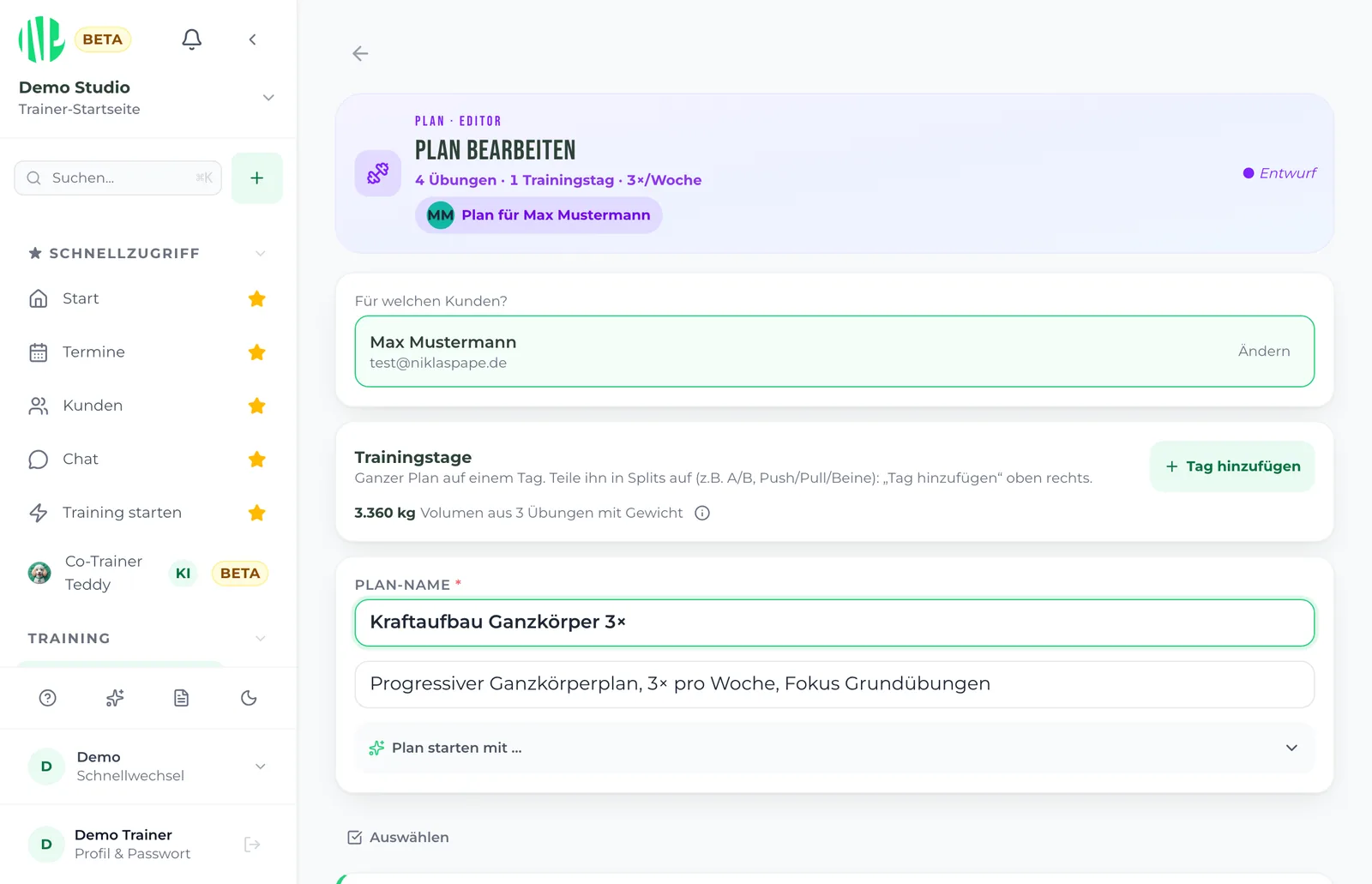Click the BETA badge beside the logo
1372x884 pixels.
[x=103, y=39]
